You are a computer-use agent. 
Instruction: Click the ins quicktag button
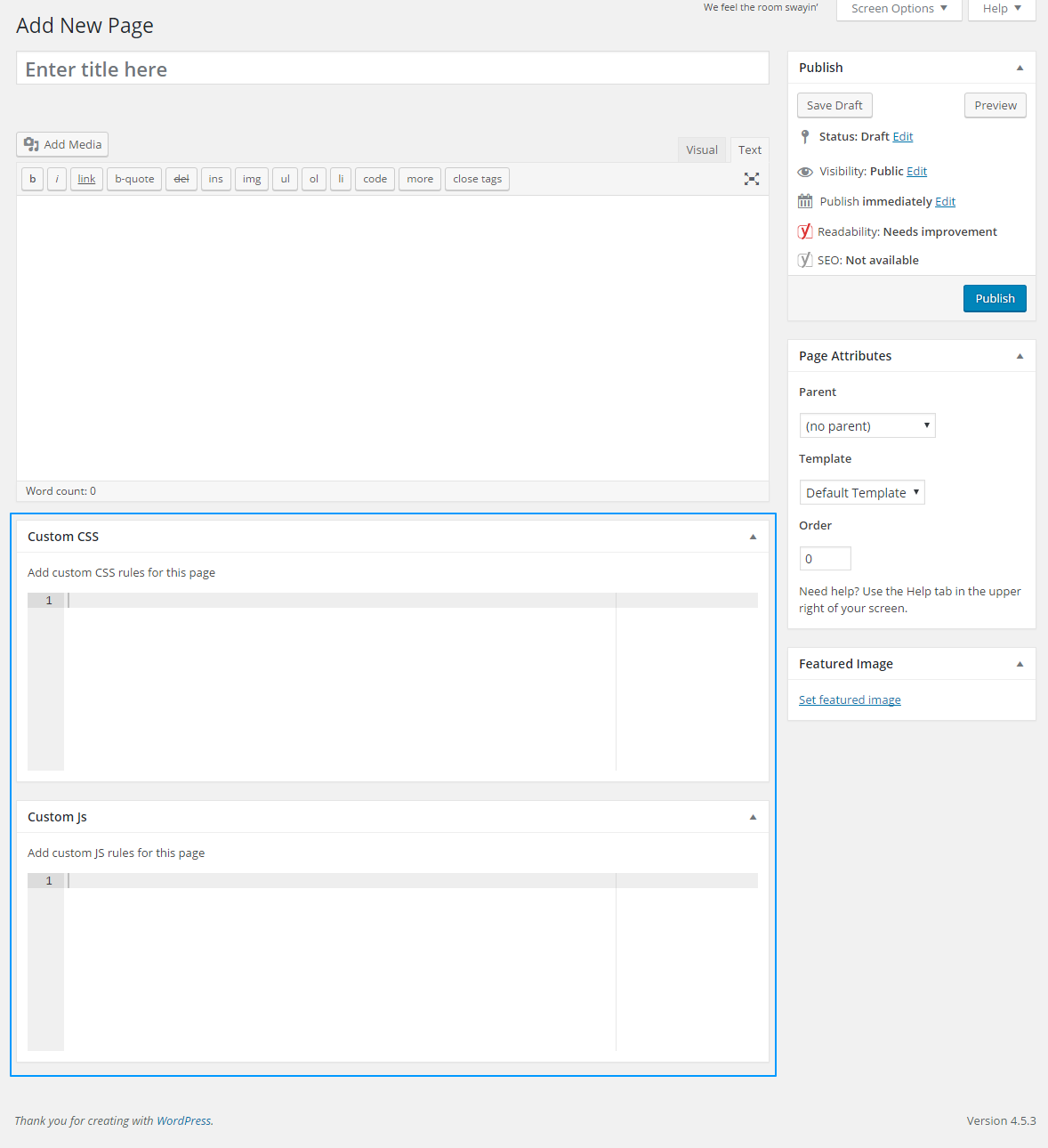coord(216,179)
